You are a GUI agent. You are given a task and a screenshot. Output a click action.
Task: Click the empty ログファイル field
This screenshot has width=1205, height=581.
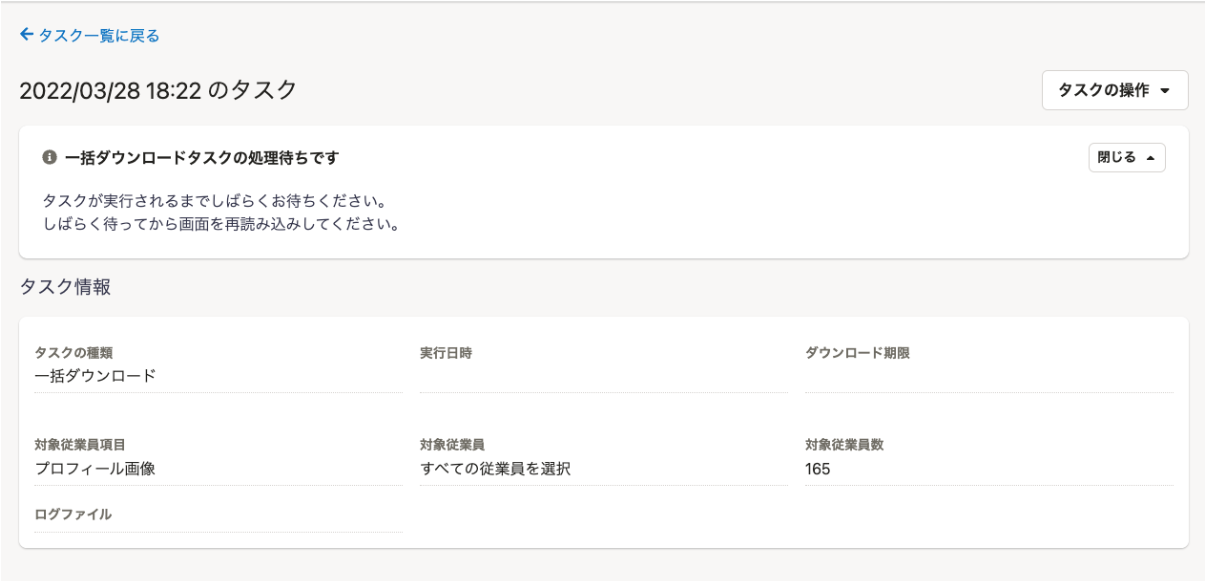218,525
